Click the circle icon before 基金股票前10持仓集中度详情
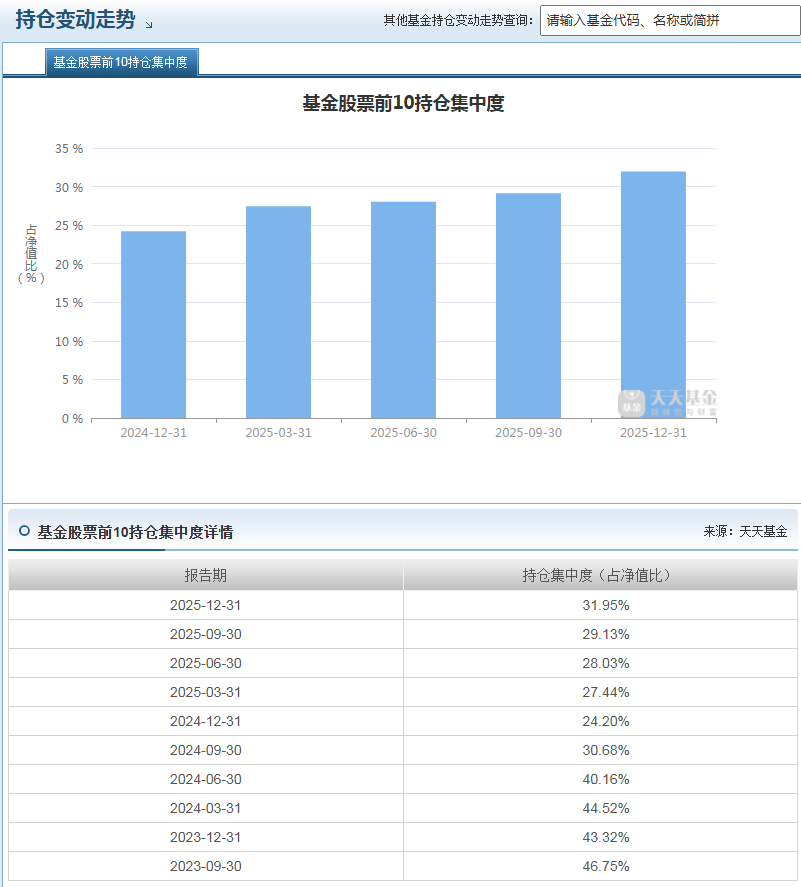Viewport: 801px width, 887px height. coord(24,531)
